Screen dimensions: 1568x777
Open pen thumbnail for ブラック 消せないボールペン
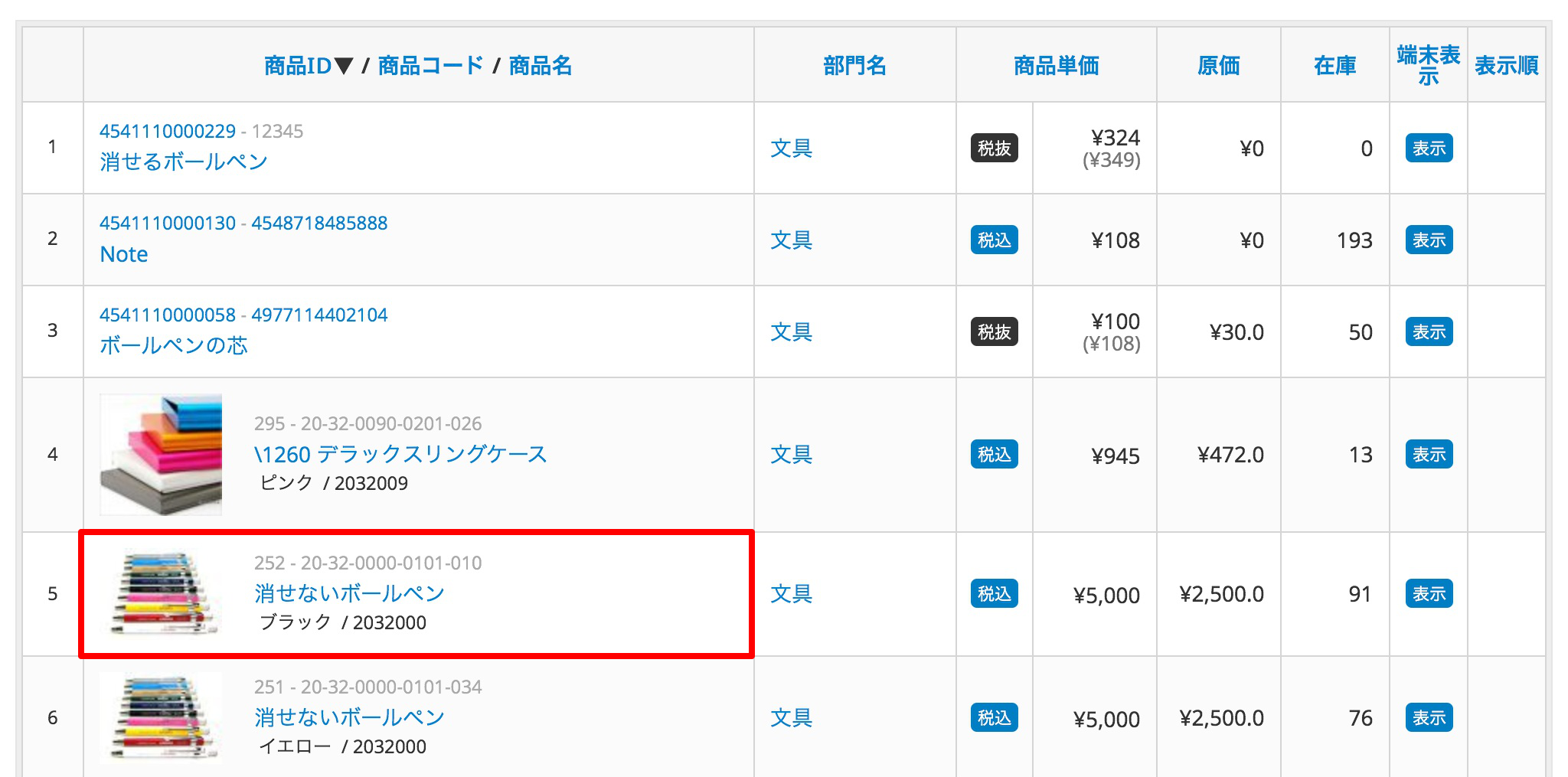(161, 593)
